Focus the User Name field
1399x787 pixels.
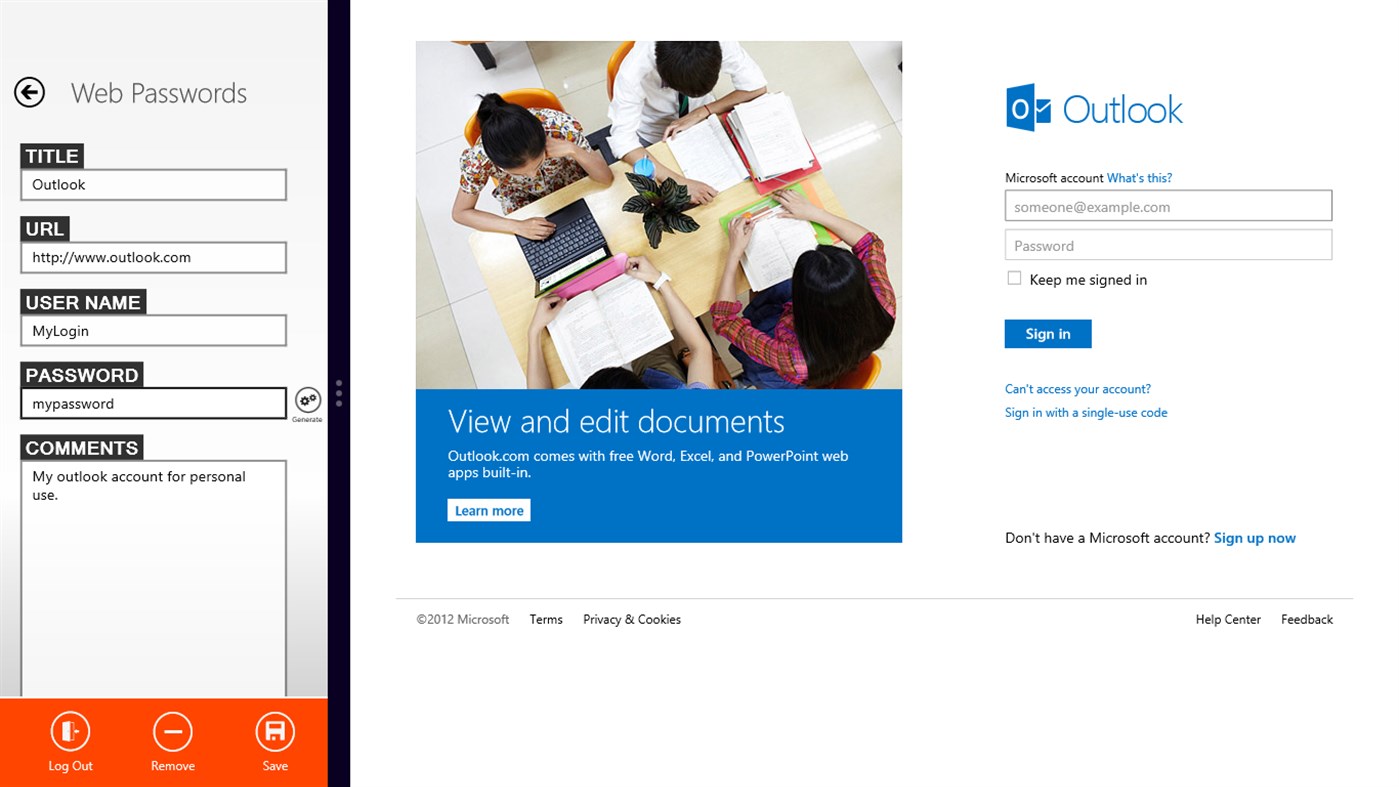153,331
